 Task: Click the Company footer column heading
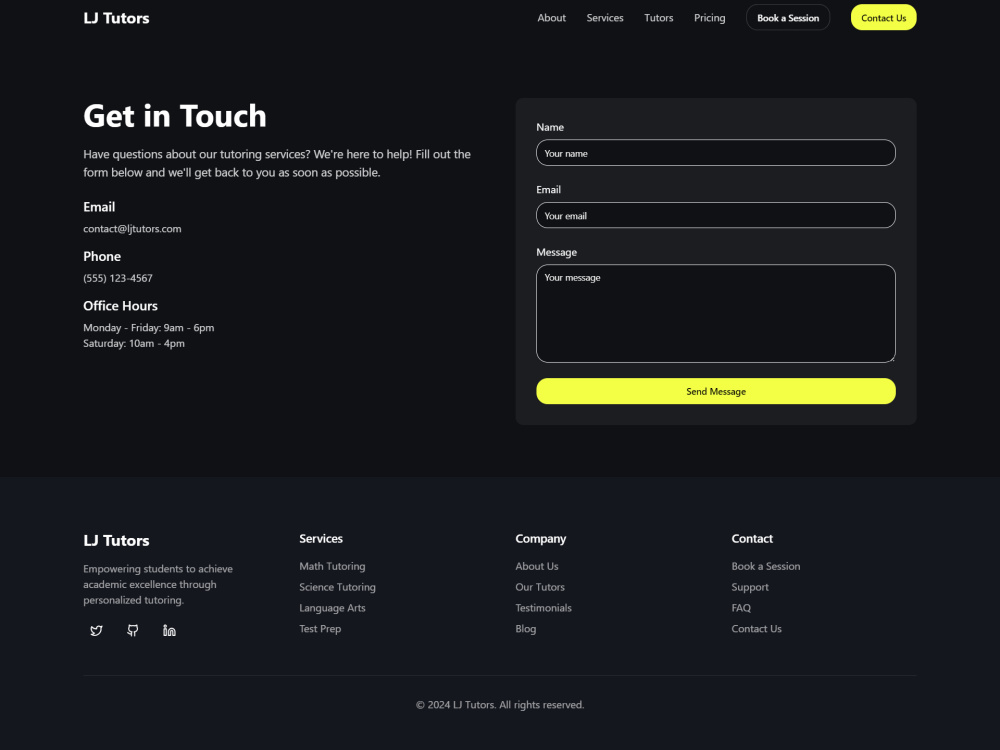pyautogui.click(x=540, y=539)
